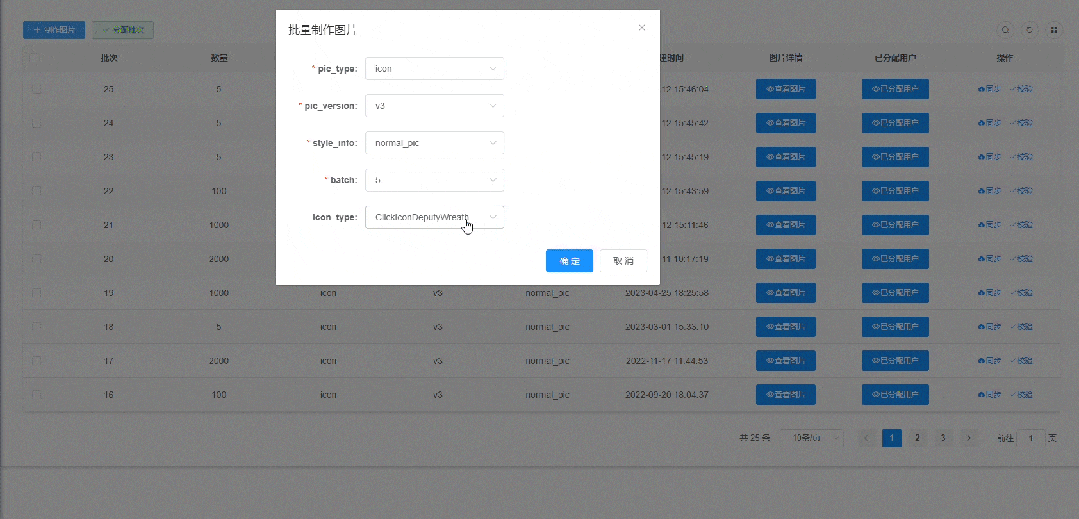The width and height of the screenshot is (1079, 519).
Task: Click cloud sync icon for batch 22
Action: [x=989, y=191]
